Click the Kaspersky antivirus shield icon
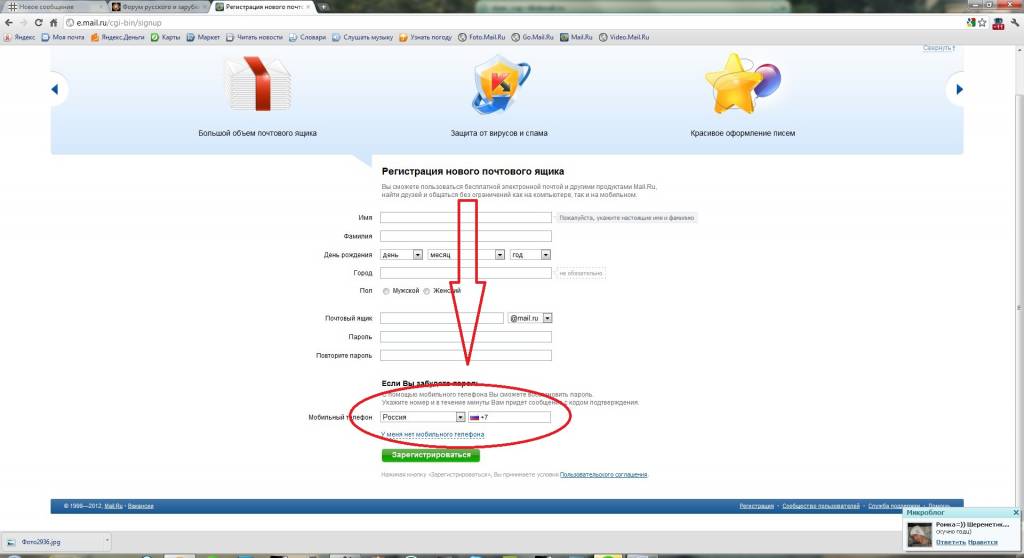This screenshot has height=558, width=1024. [x=500, y=85]
